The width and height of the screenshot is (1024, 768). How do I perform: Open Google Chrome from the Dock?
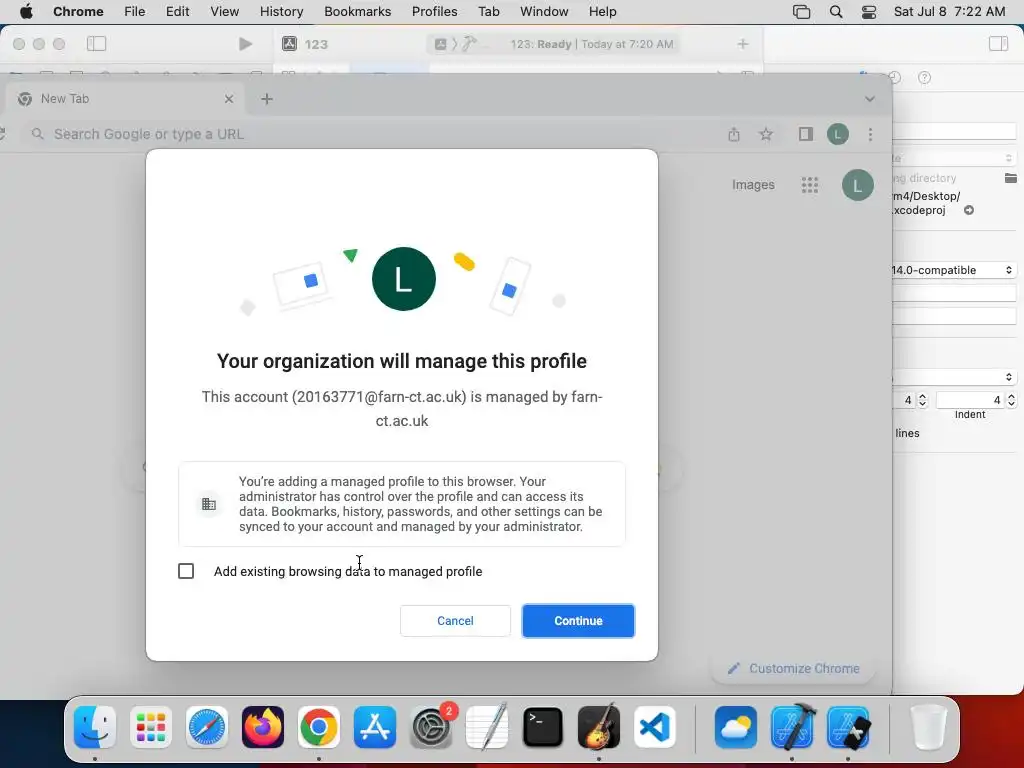point(319,727)
